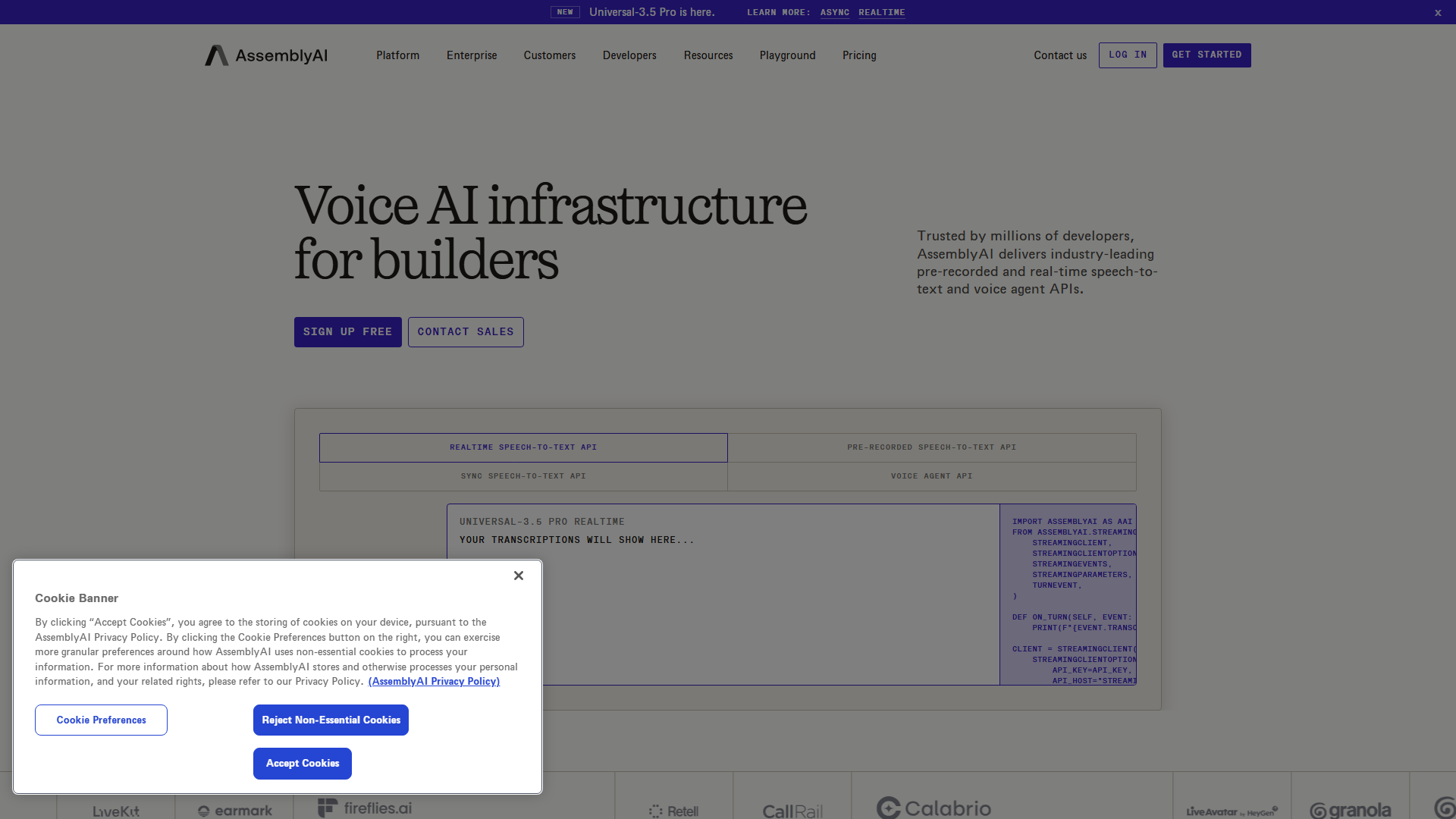The width and height of the screenshot is (1456, 819).
Task: Click the Python code sample panel
Action: pyautogui.click(x=1068, y=595)
